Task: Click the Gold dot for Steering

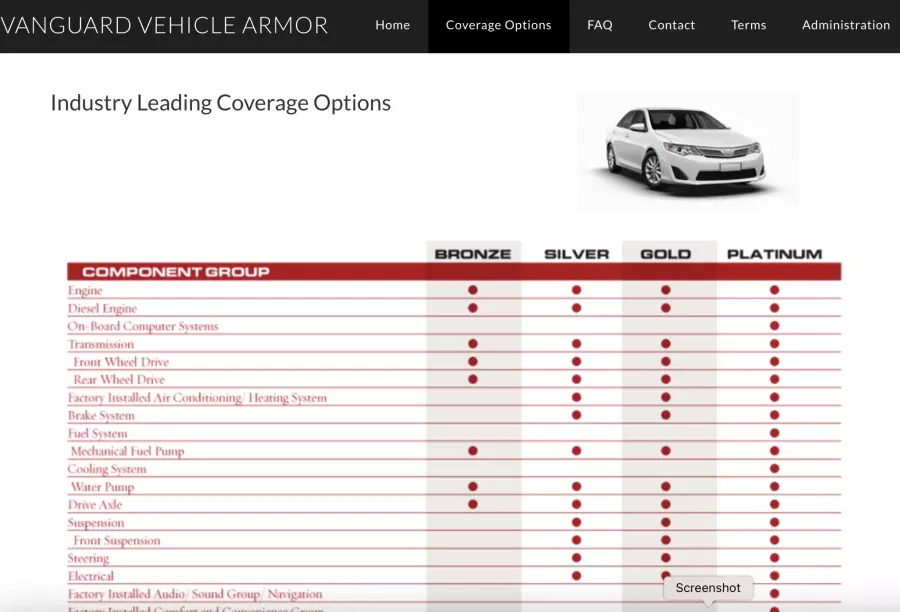Action: coord(666,557)
